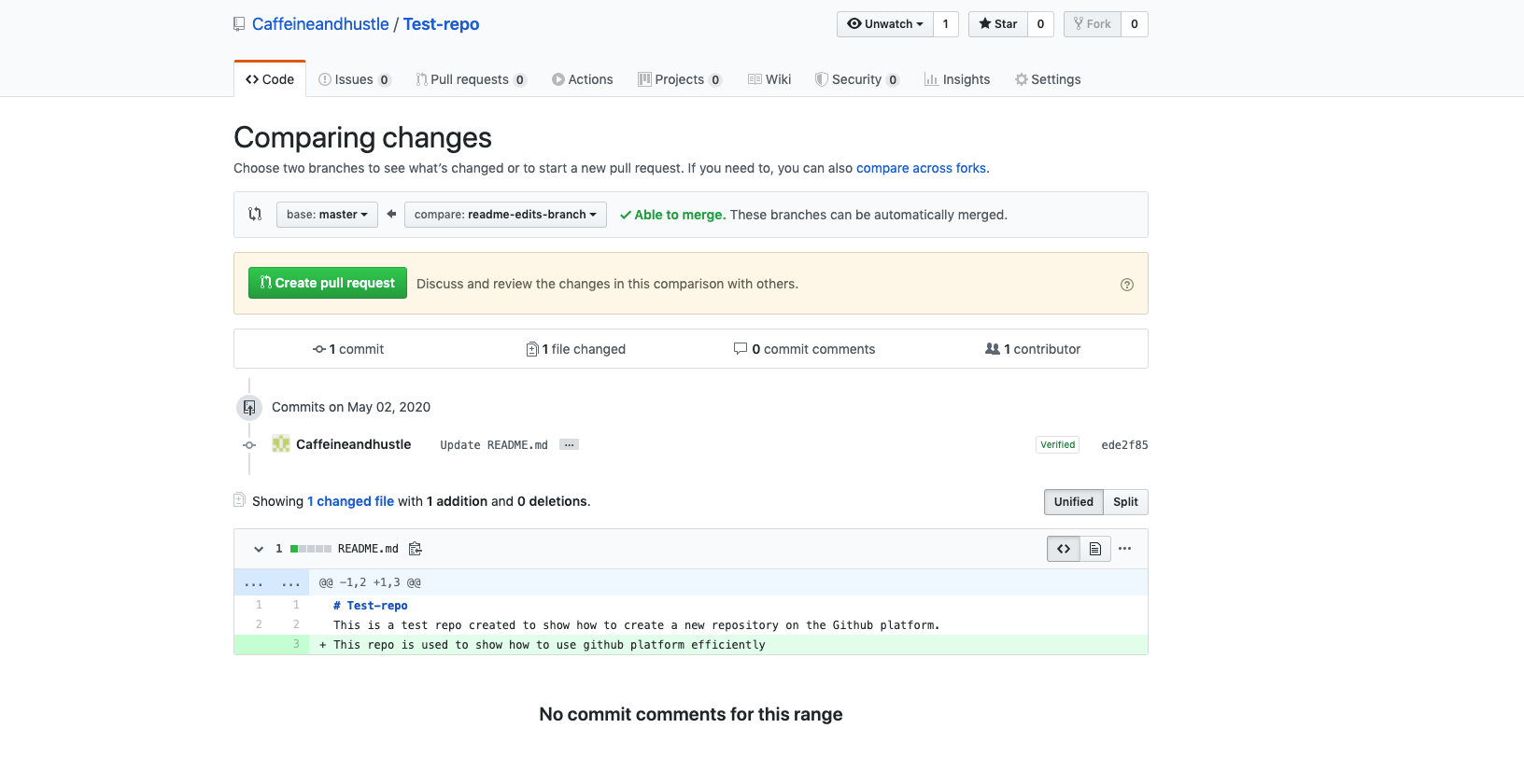Jump to the 1 commit section

(x=348, y=349)
